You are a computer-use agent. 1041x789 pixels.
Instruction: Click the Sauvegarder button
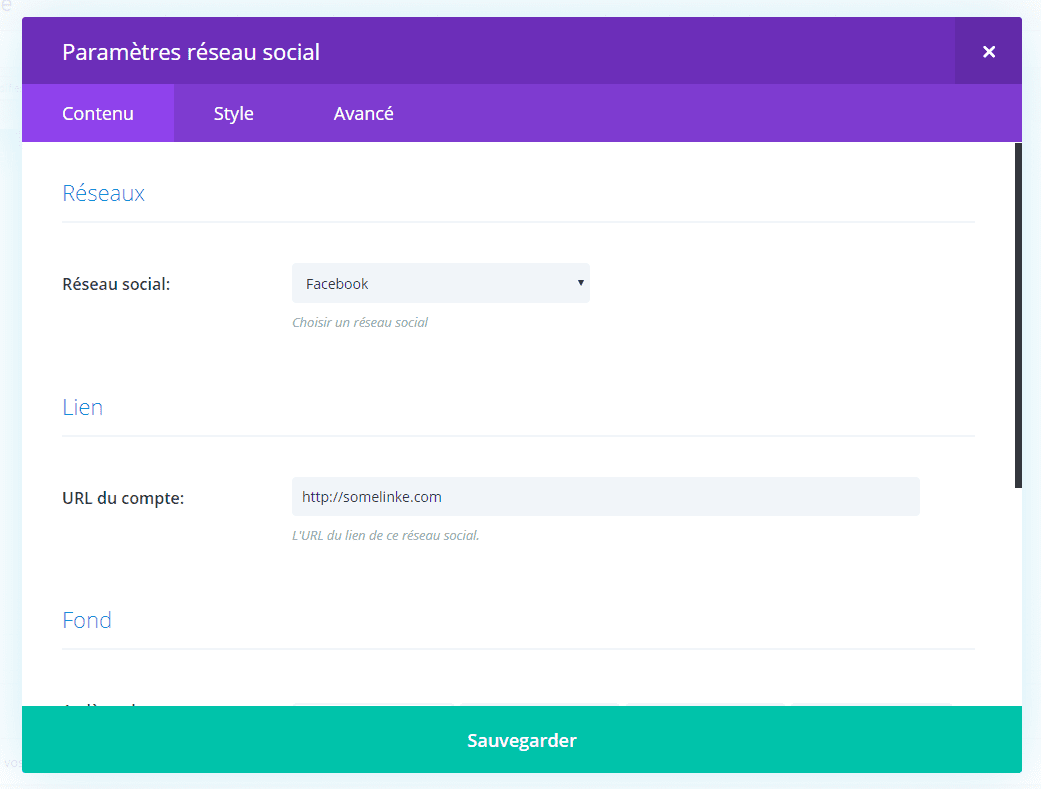pyautogui.click(x=521, y=740)
